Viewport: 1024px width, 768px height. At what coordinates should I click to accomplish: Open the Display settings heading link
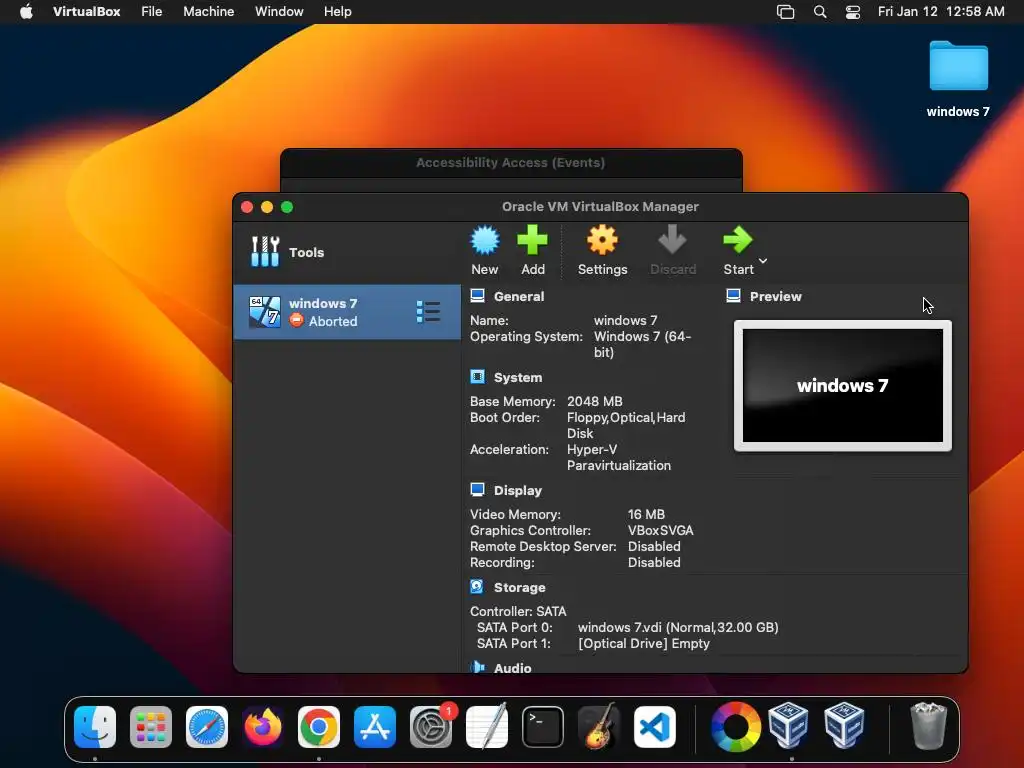[518, 490]
